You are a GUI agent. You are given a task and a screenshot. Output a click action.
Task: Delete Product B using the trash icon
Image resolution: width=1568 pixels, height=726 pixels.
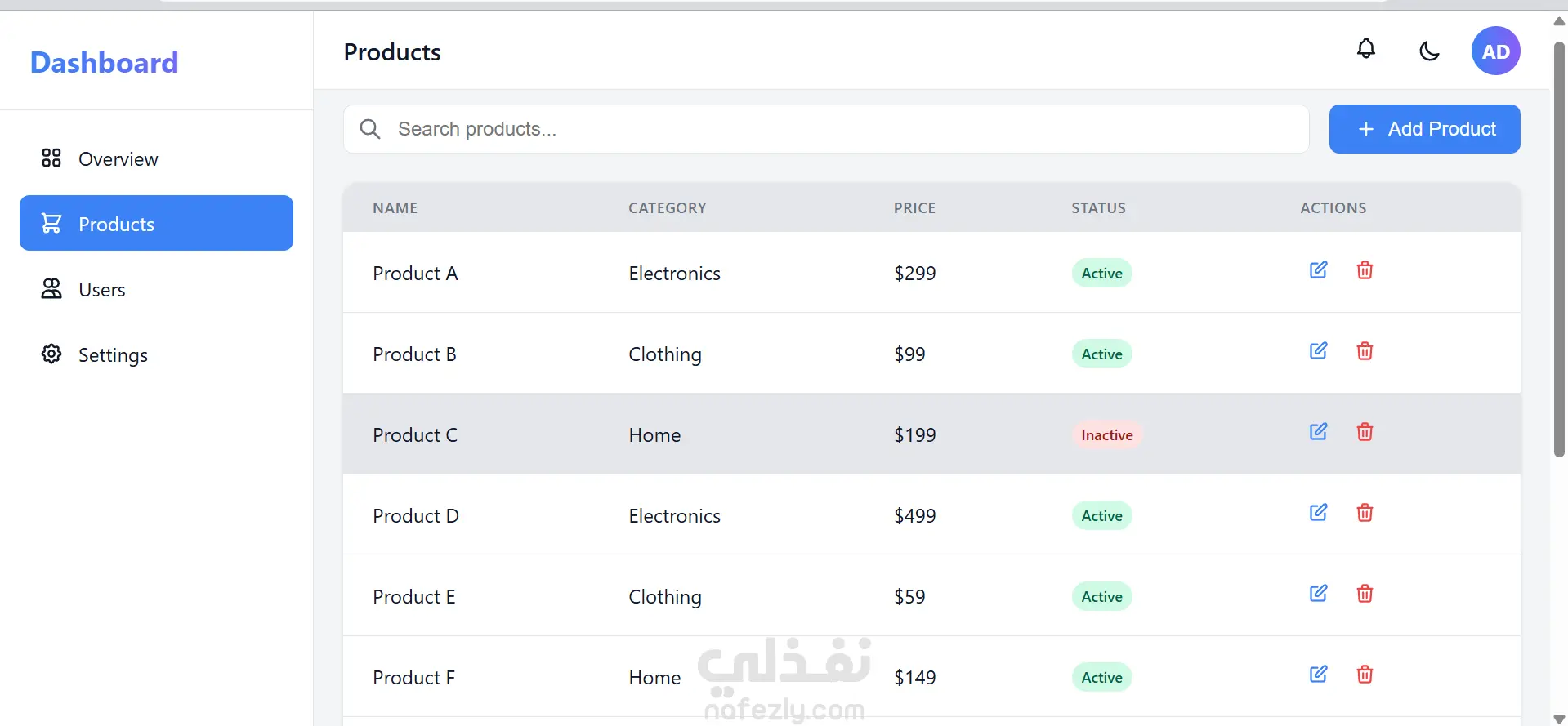[1365, 351]
